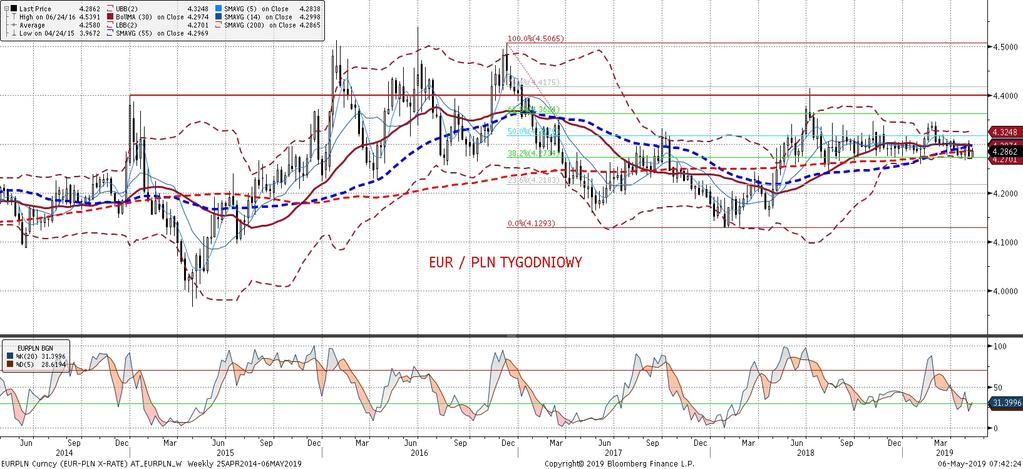This screenshot has width=1023, height=469.
Task: Click the LBB(2) dashed line legend icon
Action: [x=110, y=25]
